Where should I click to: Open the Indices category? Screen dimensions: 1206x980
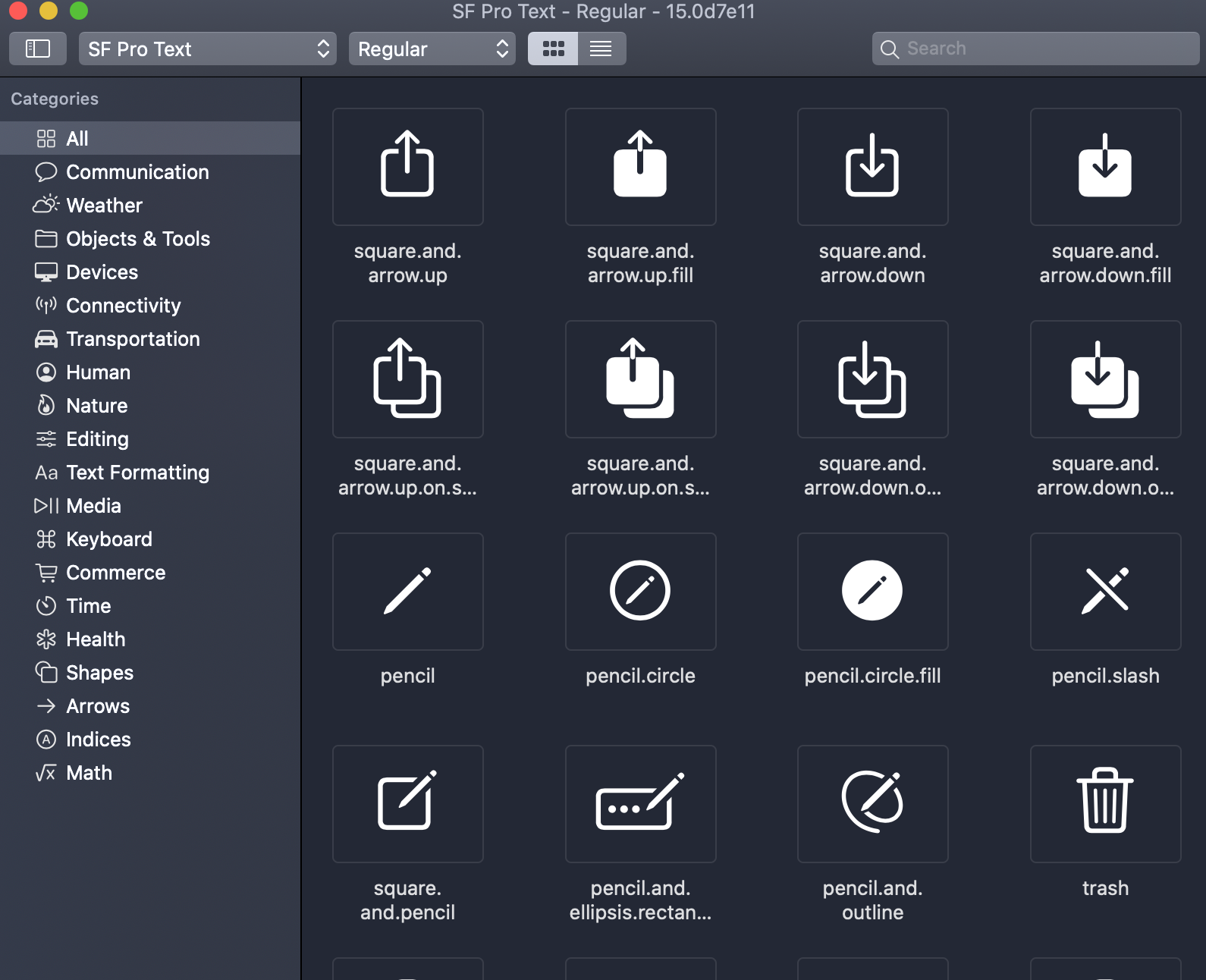(x=150, y=739)
